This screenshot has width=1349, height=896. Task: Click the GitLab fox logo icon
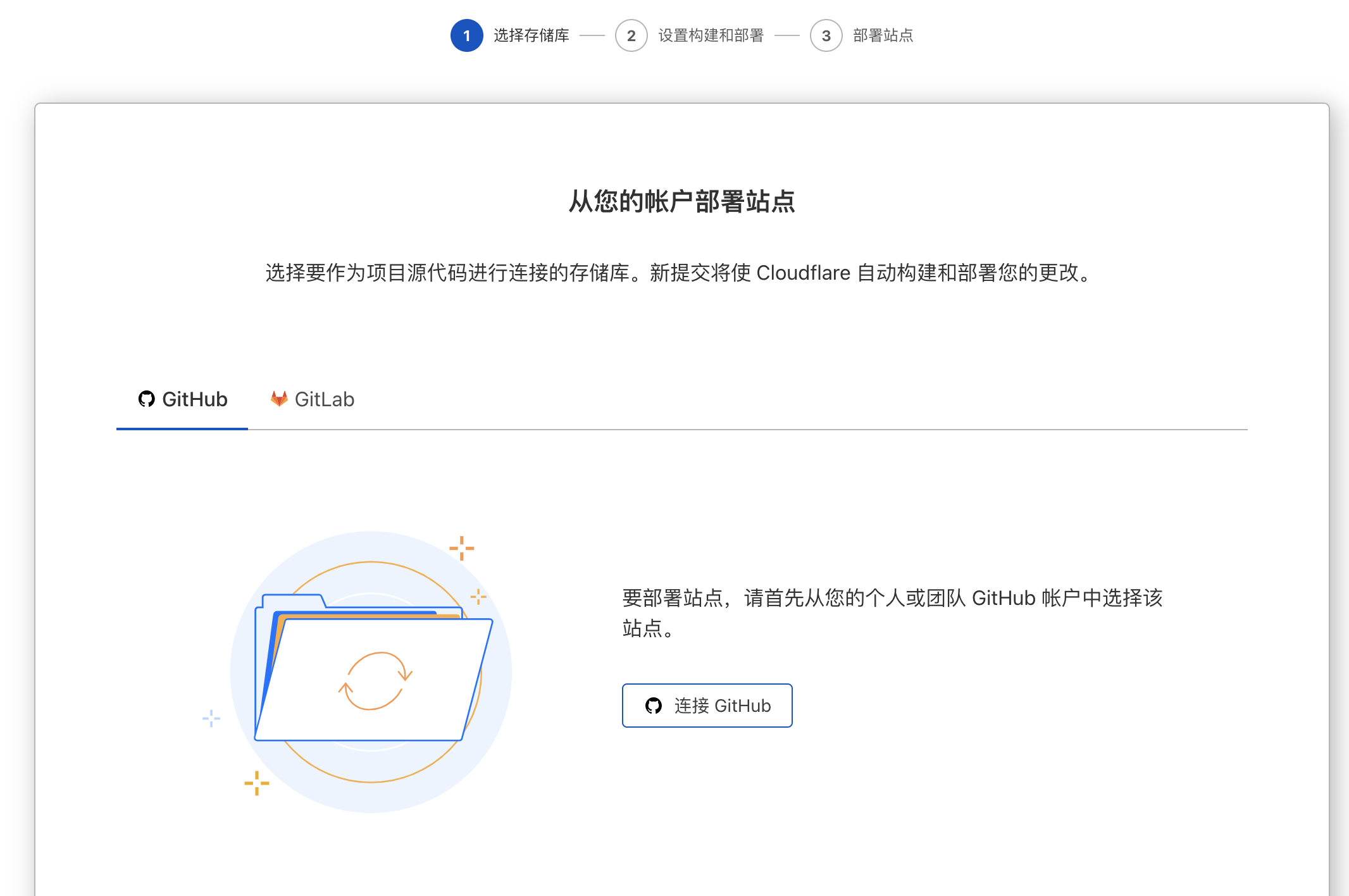279,399
